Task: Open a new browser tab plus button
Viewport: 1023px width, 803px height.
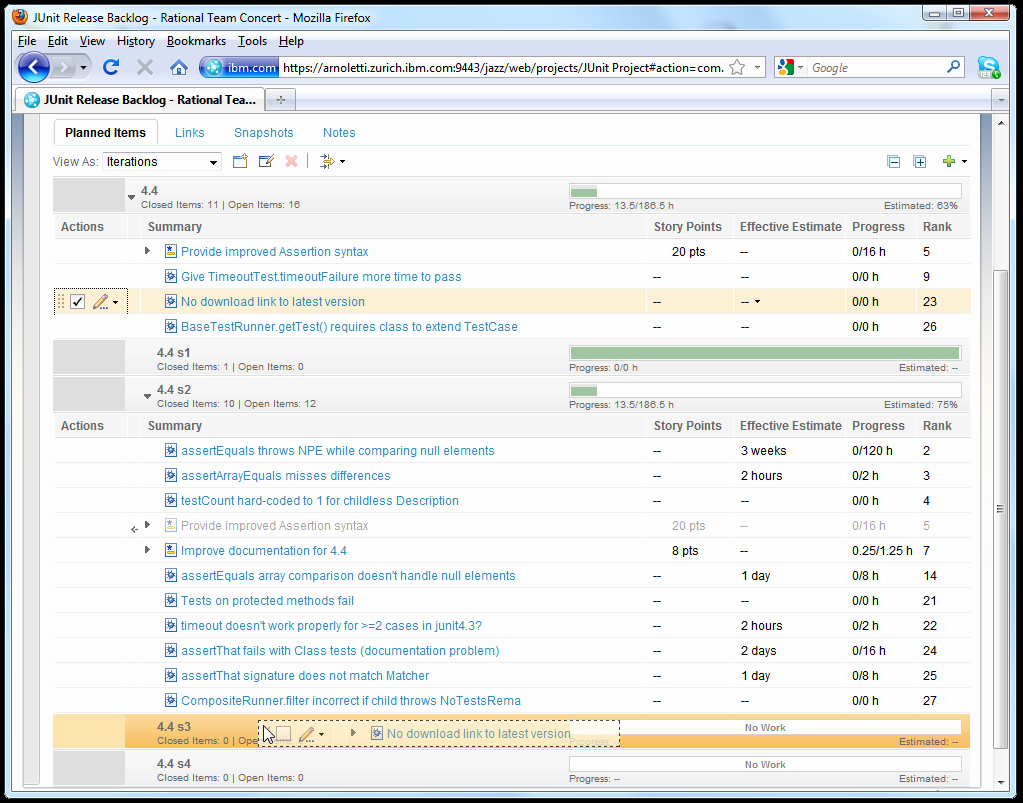Action: click(281, 100)
